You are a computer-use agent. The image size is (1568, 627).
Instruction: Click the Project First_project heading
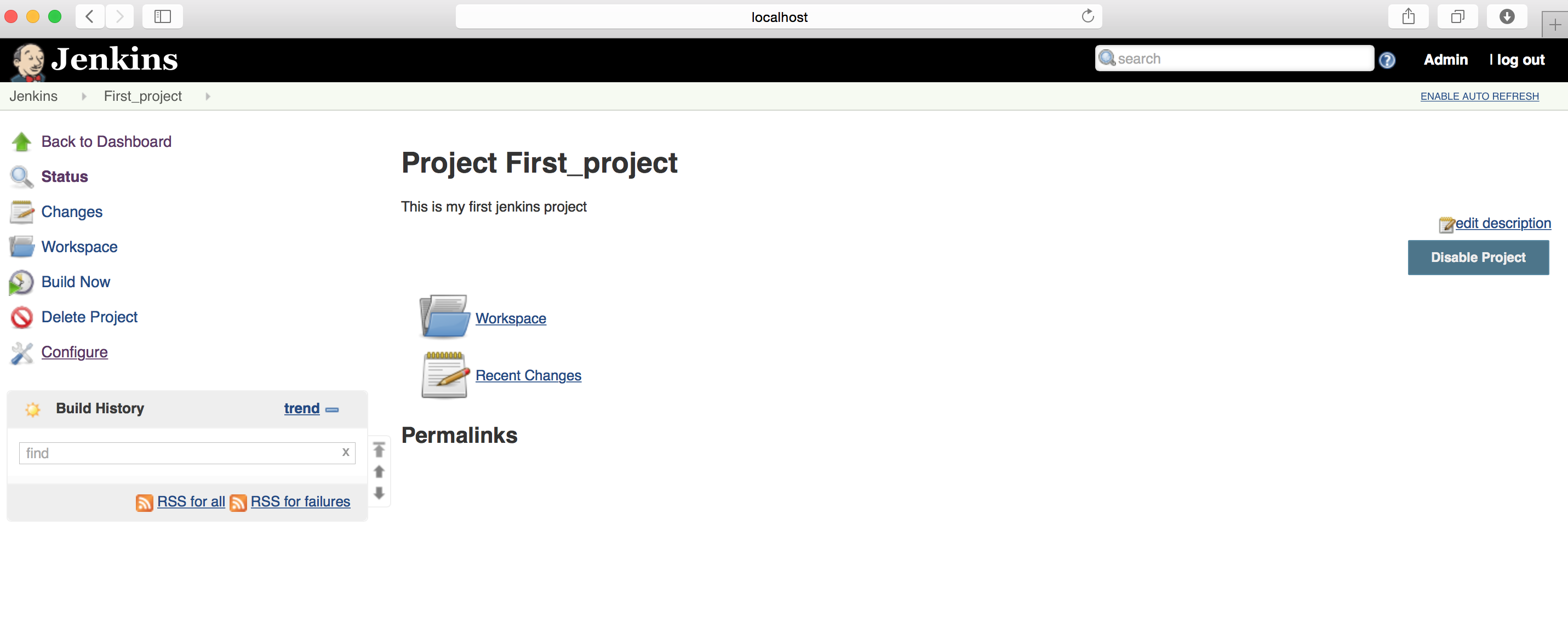[x=539, y=164]
